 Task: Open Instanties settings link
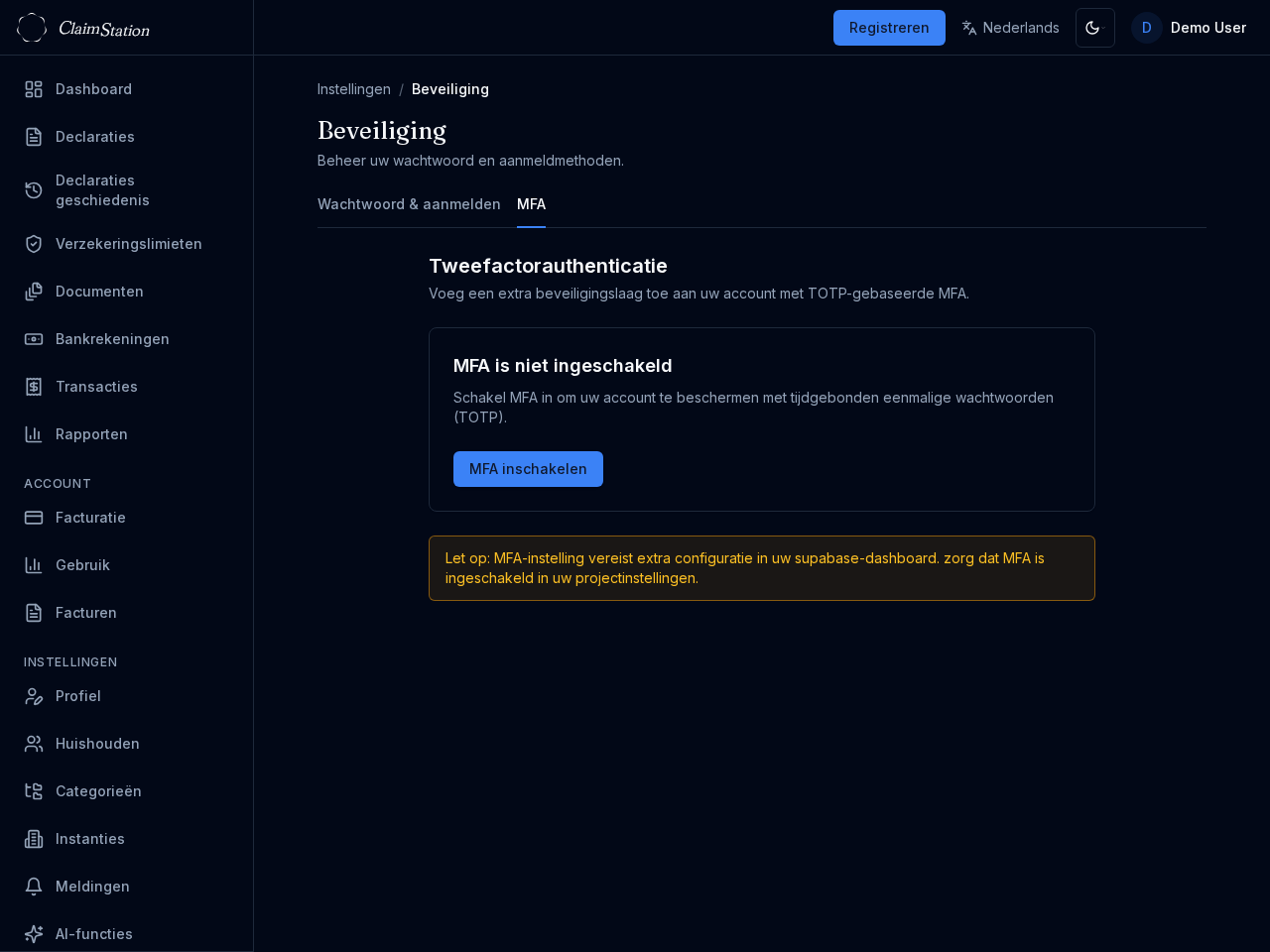pos(126,839)
